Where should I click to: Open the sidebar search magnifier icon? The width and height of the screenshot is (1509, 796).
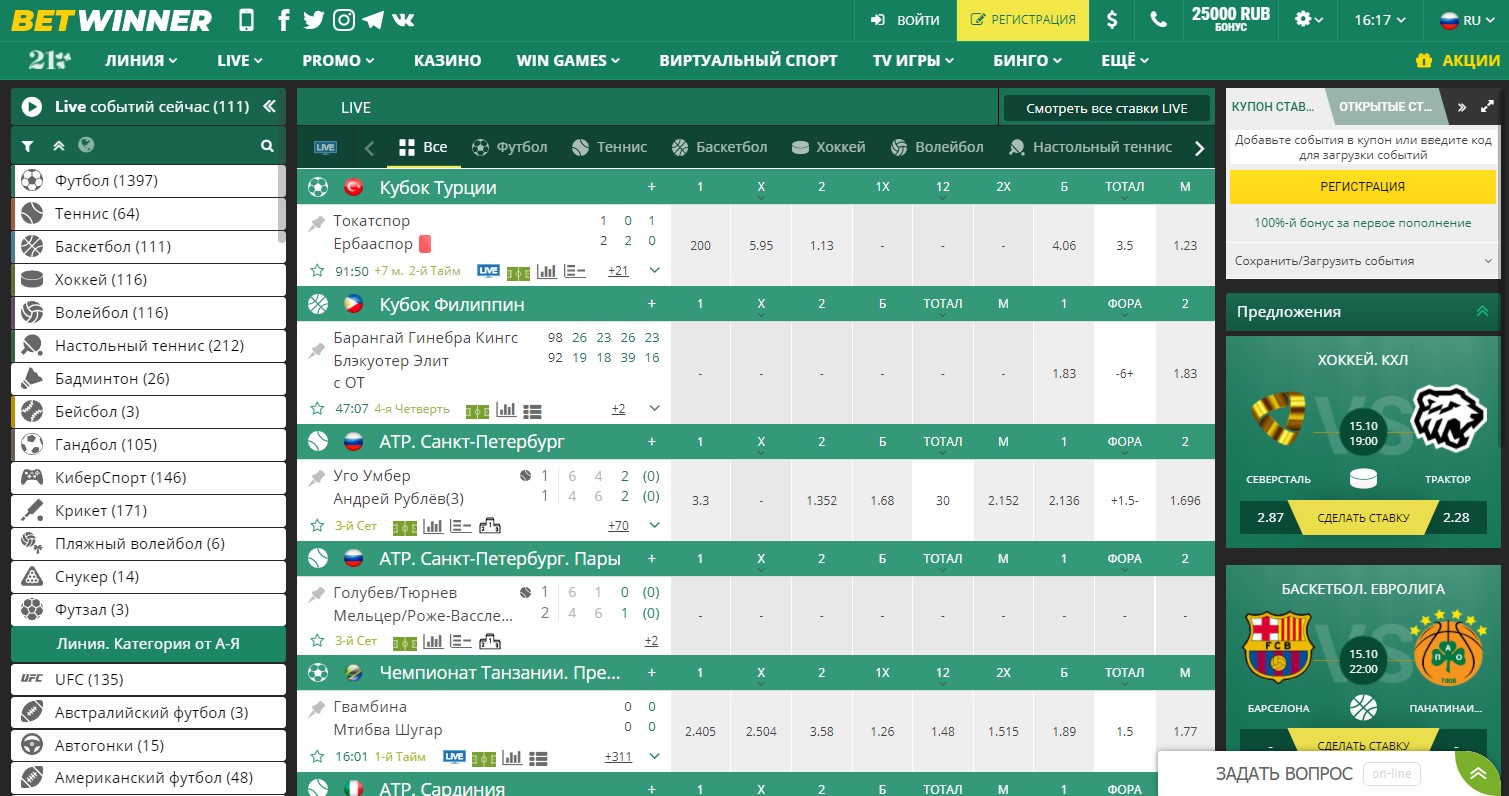coord(267,146)
